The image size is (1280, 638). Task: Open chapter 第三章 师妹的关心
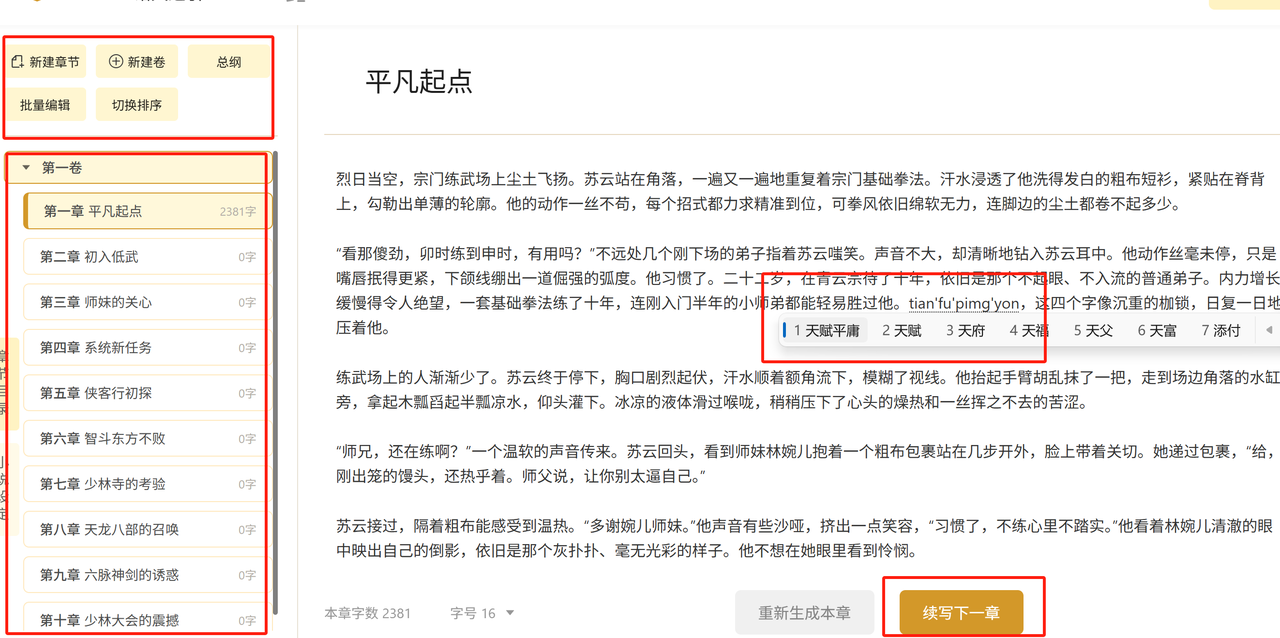[147, 302]
